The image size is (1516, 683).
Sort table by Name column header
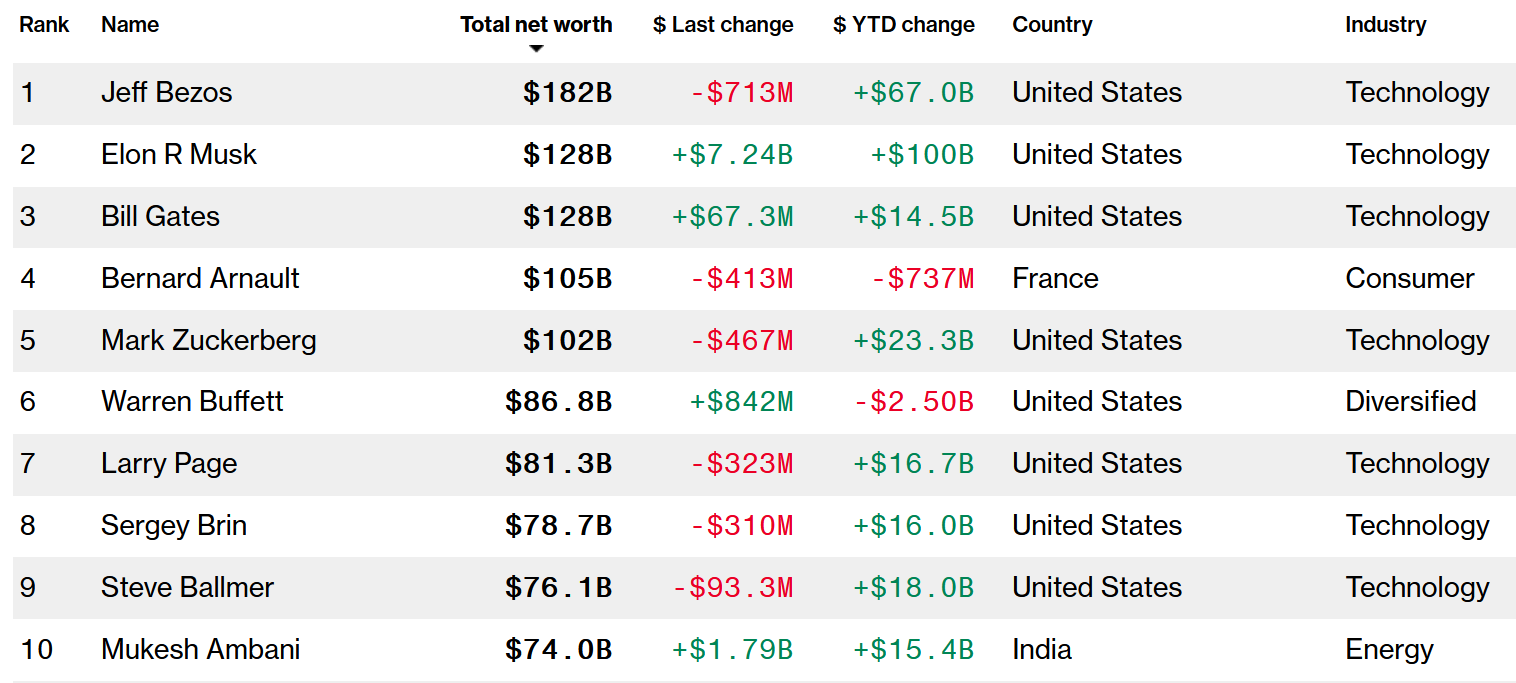click(x=130, y=25)
